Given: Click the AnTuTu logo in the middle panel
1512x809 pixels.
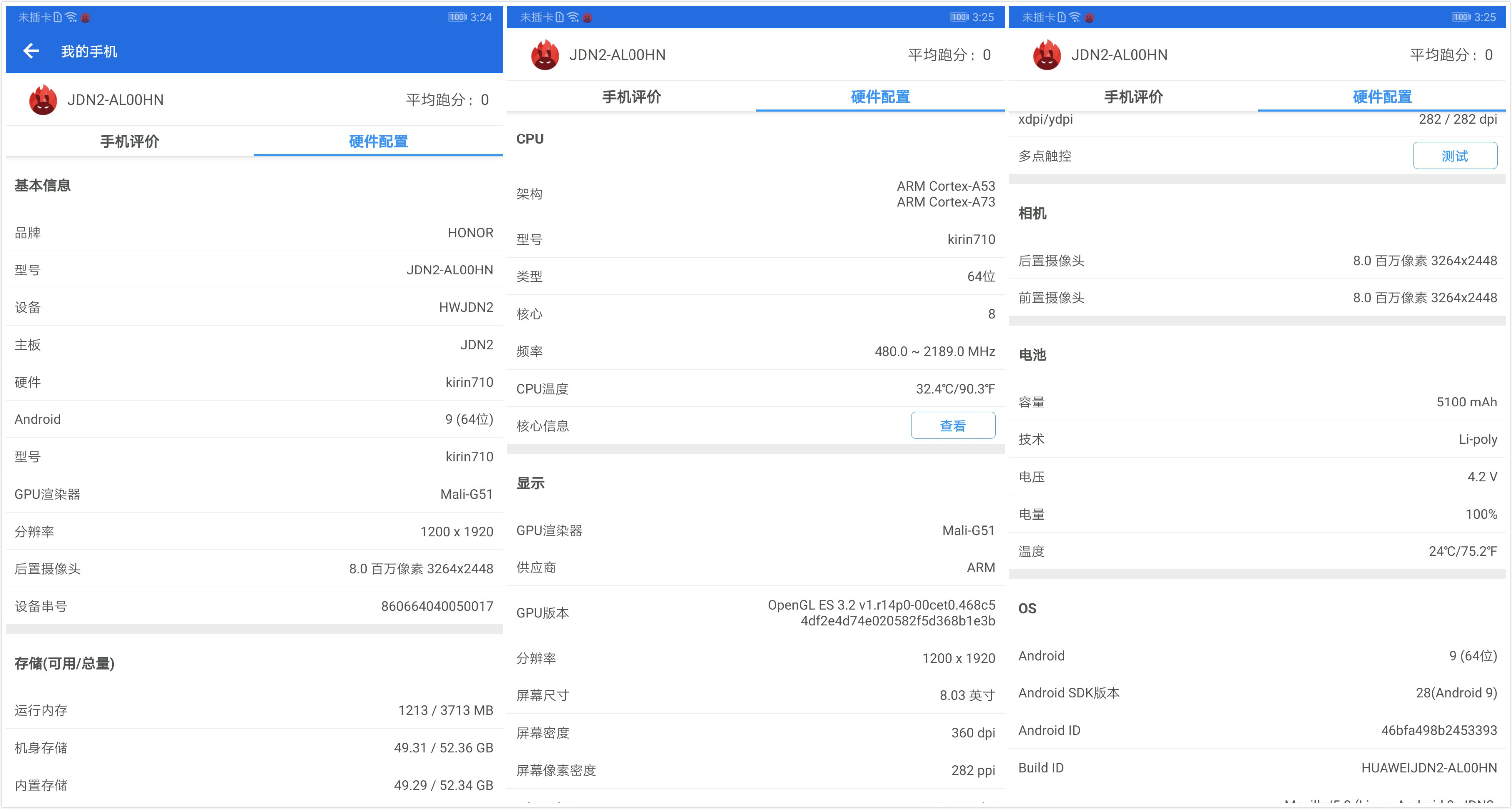Looking at the screenshot, I should 545,55.
